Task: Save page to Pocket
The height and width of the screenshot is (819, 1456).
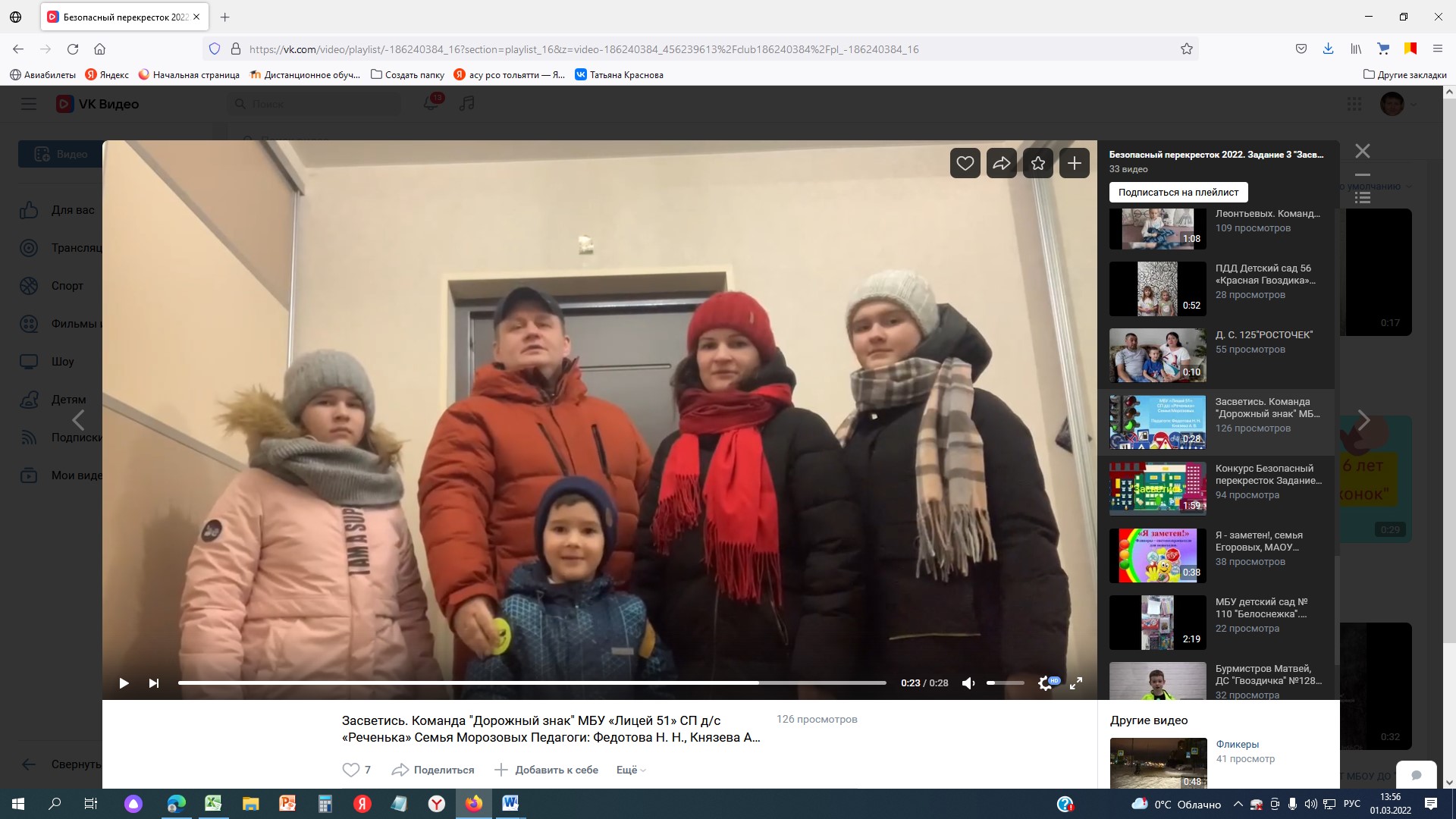Action: 1301,49
